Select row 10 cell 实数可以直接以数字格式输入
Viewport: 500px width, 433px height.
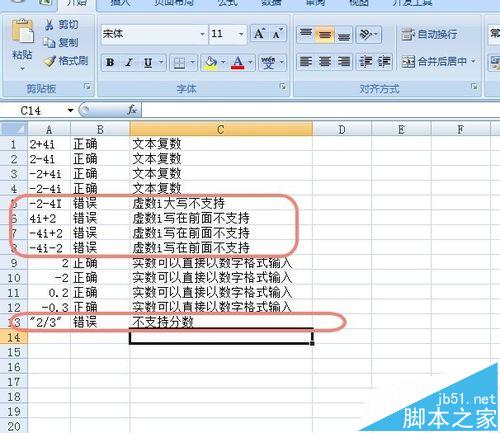pos(221,278)
